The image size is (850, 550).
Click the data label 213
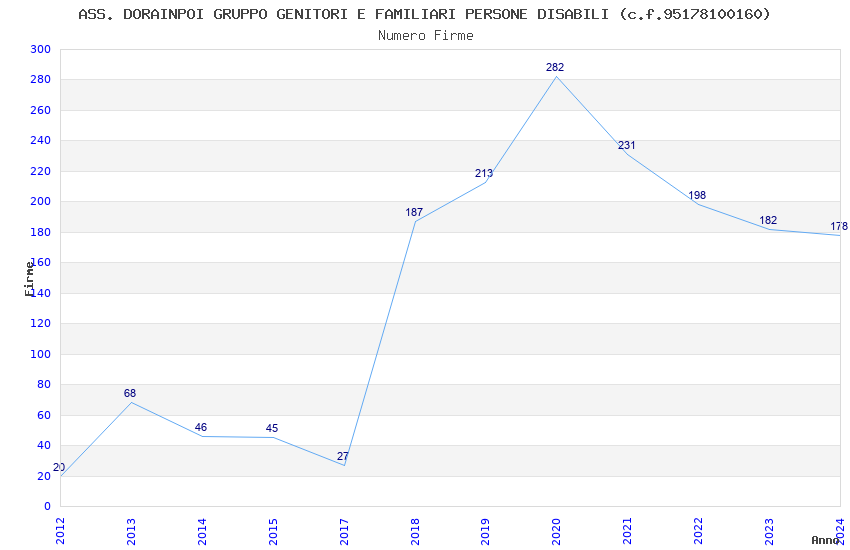484,173
